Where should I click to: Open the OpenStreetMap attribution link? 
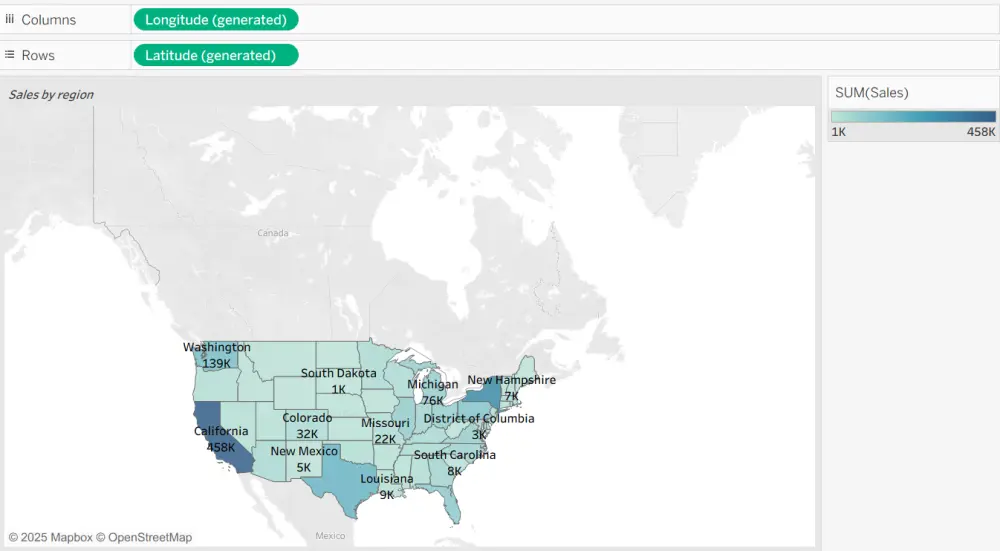pyautogui.click(x=144, y=538)
